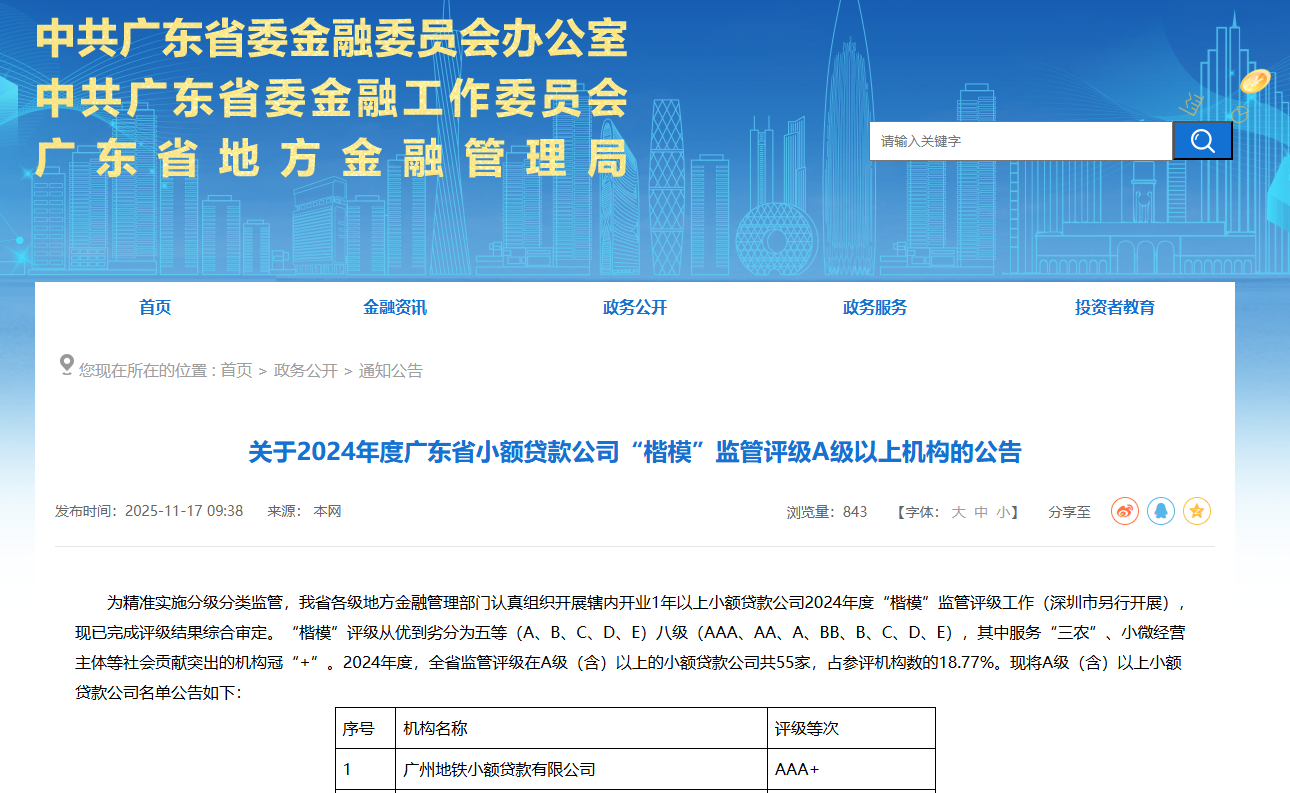Viewport: 1290px width, 793px height.
Task: Open the 政务服务 navigation item
Action: (x=875, y=307)
